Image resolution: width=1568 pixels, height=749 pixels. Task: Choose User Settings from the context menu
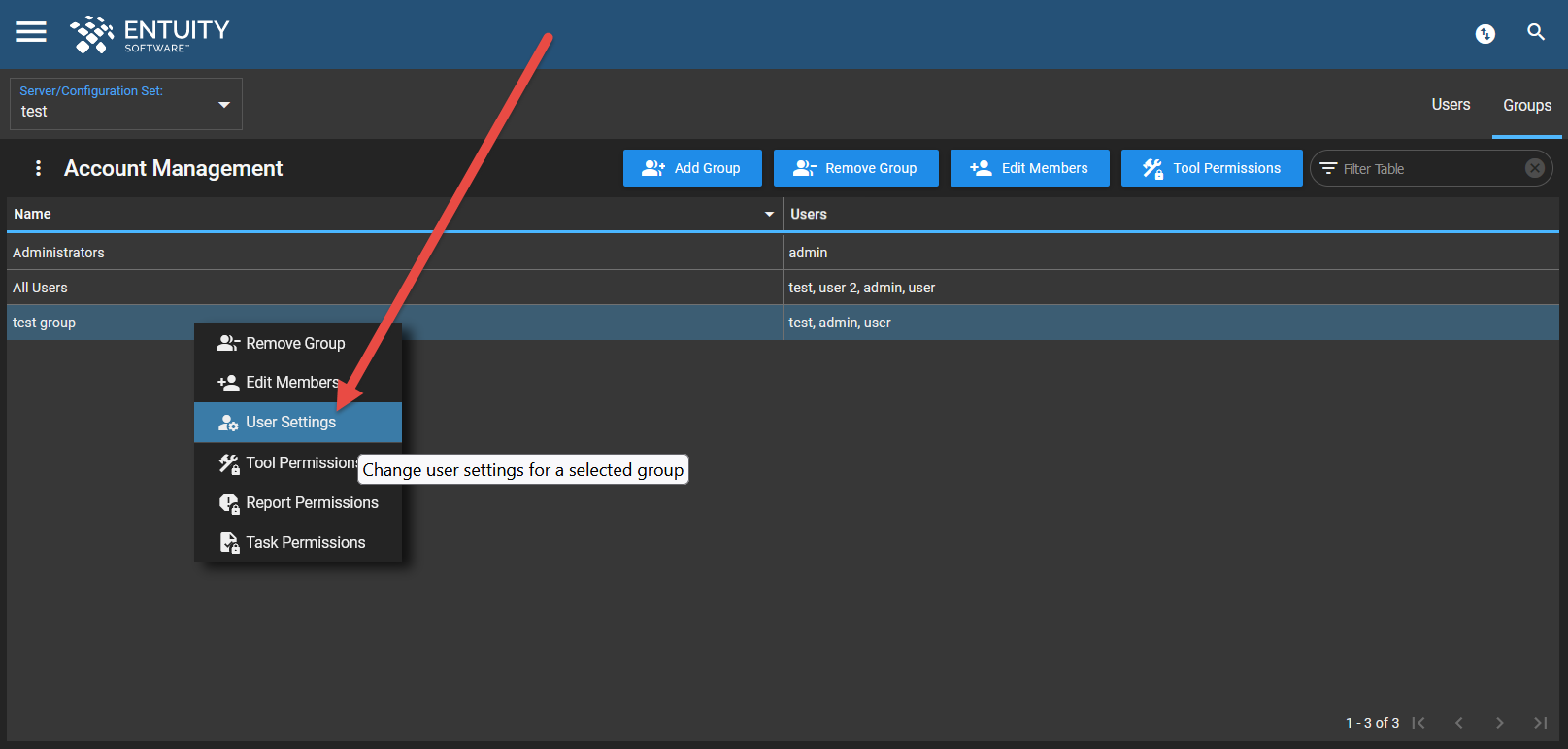[x=298, y=423]
